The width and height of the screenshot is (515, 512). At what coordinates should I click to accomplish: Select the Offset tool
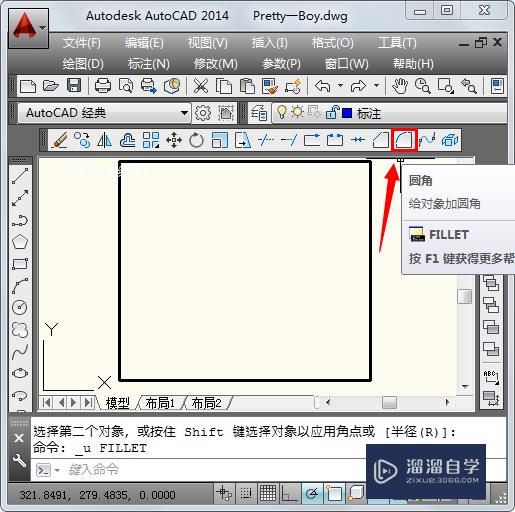(128, 140)
